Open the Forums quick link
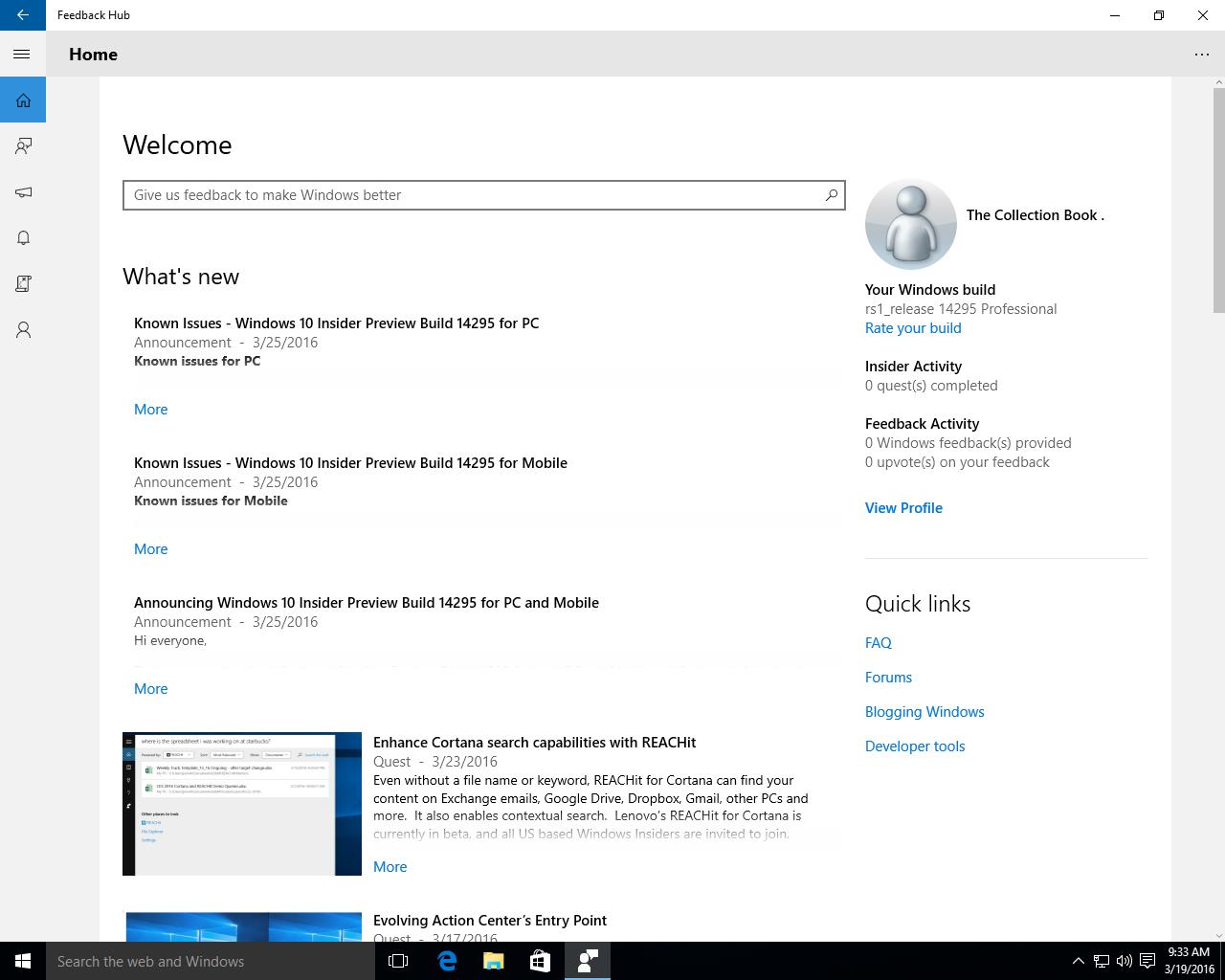The width and height of the screenshot is (1225, 980). tap(888, 678)
